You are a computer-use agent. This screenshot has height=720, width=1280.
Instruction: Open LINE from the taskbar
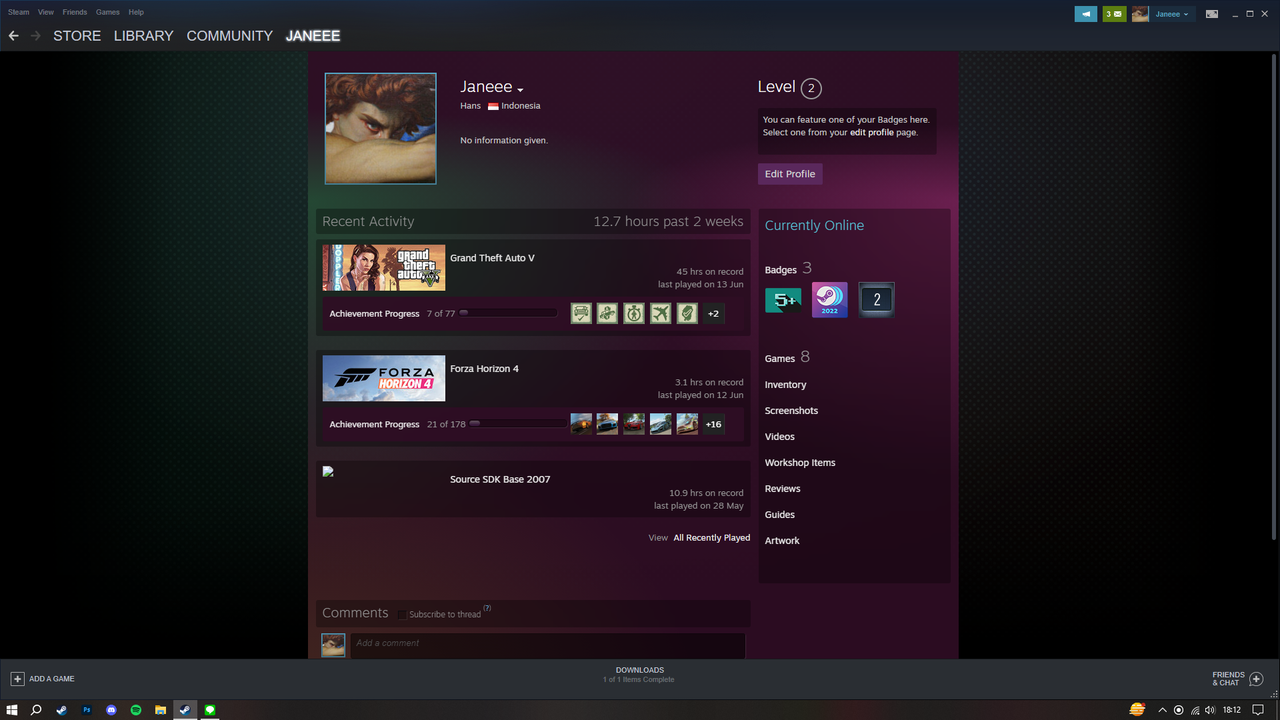pyautogui.click(x=210, y=710)
